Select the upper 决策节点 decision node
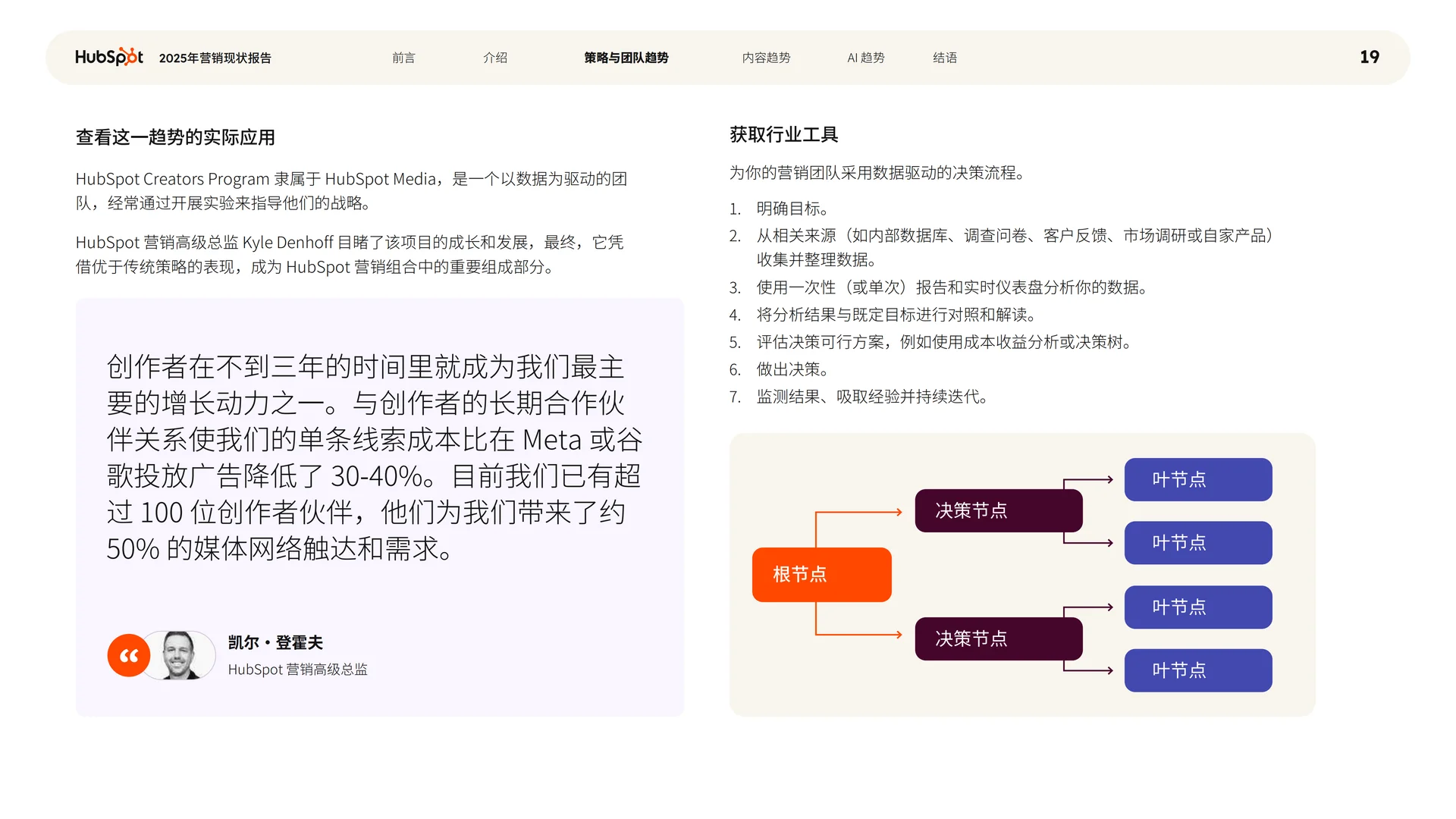Viewport: 1456px width, 819px height. pos(999,510)
